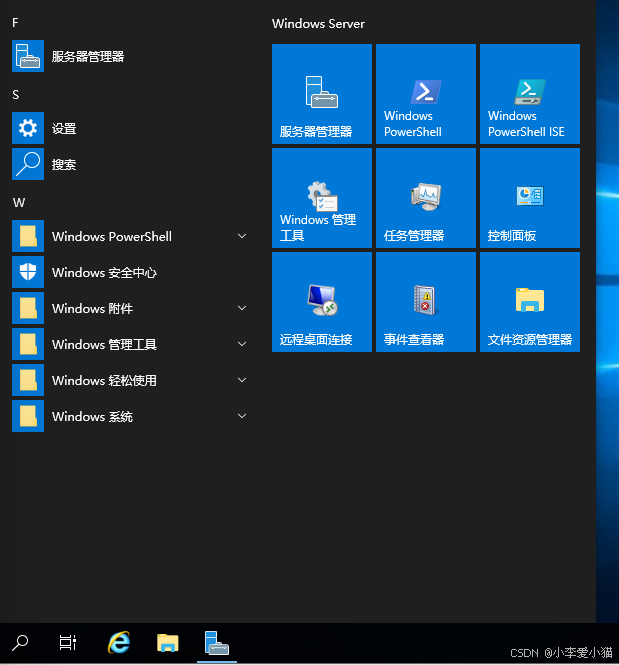Click the Windows 轻松使用 label
The image size is (619, 665).
104,380
